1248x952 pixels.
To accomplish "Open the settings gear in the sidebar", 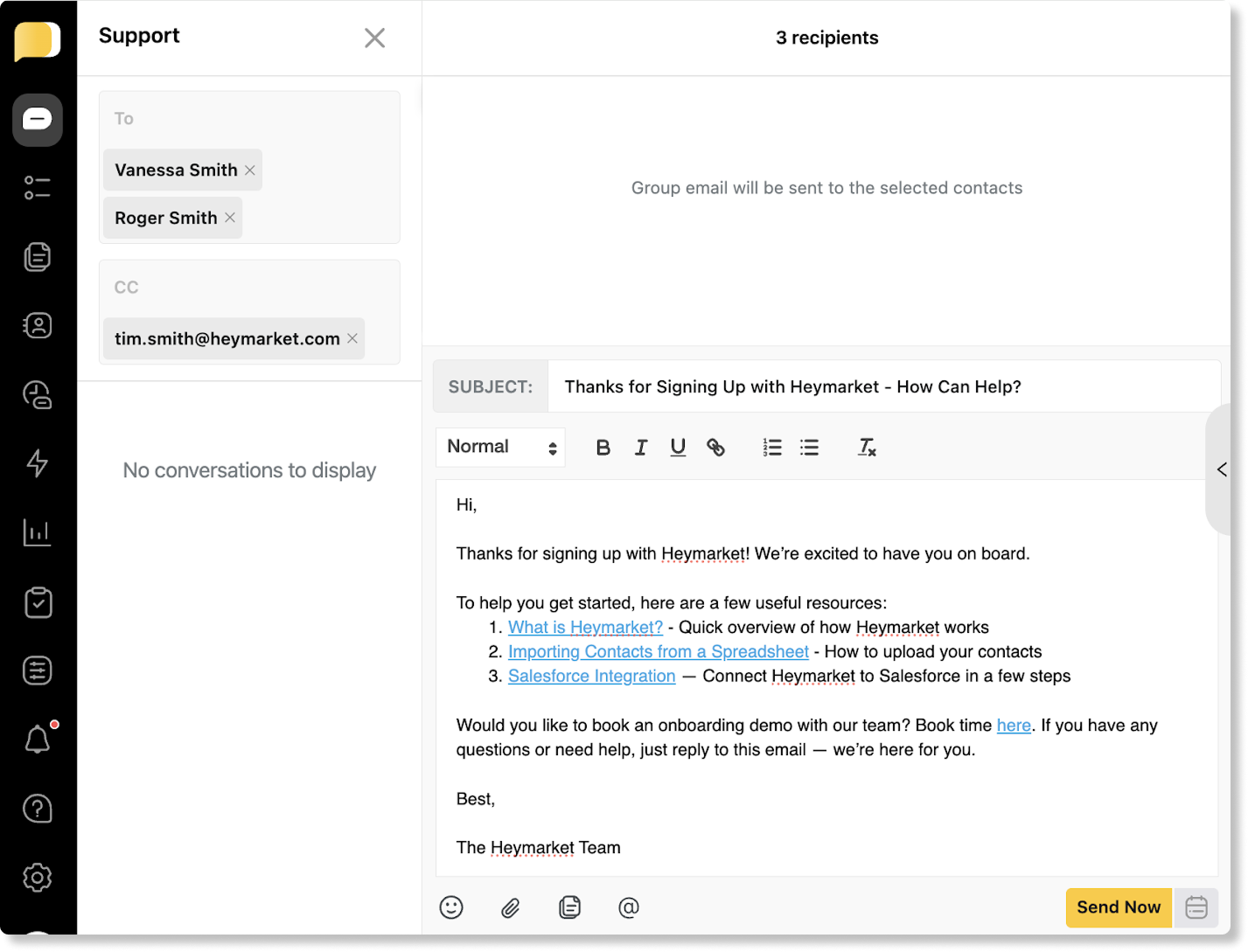I will 38,877.
